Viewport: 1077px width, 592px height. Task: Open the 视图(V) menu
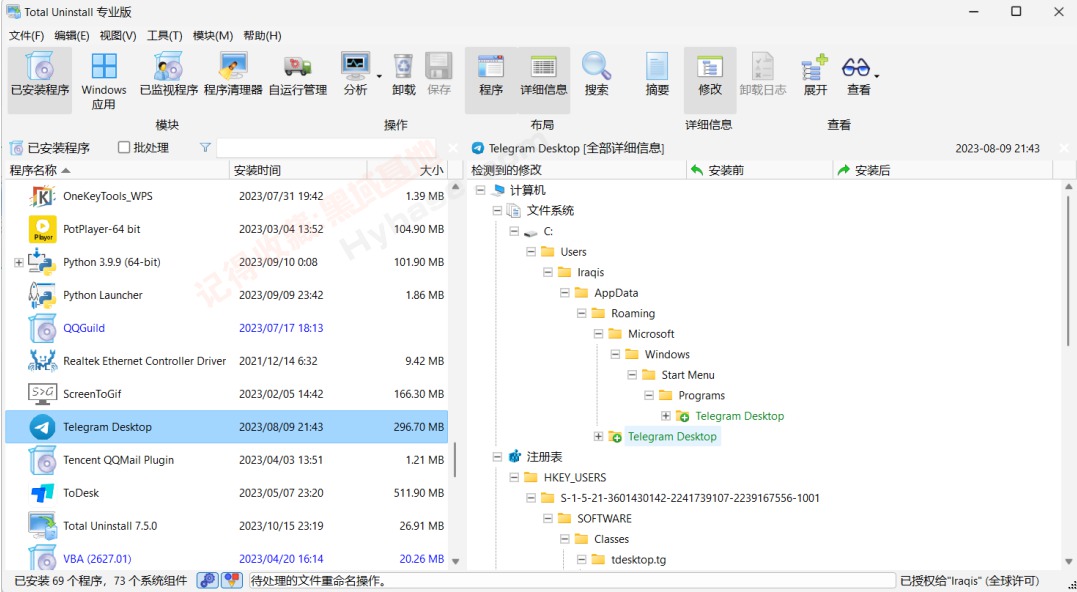pyautogui.click(x=117, y=36)
